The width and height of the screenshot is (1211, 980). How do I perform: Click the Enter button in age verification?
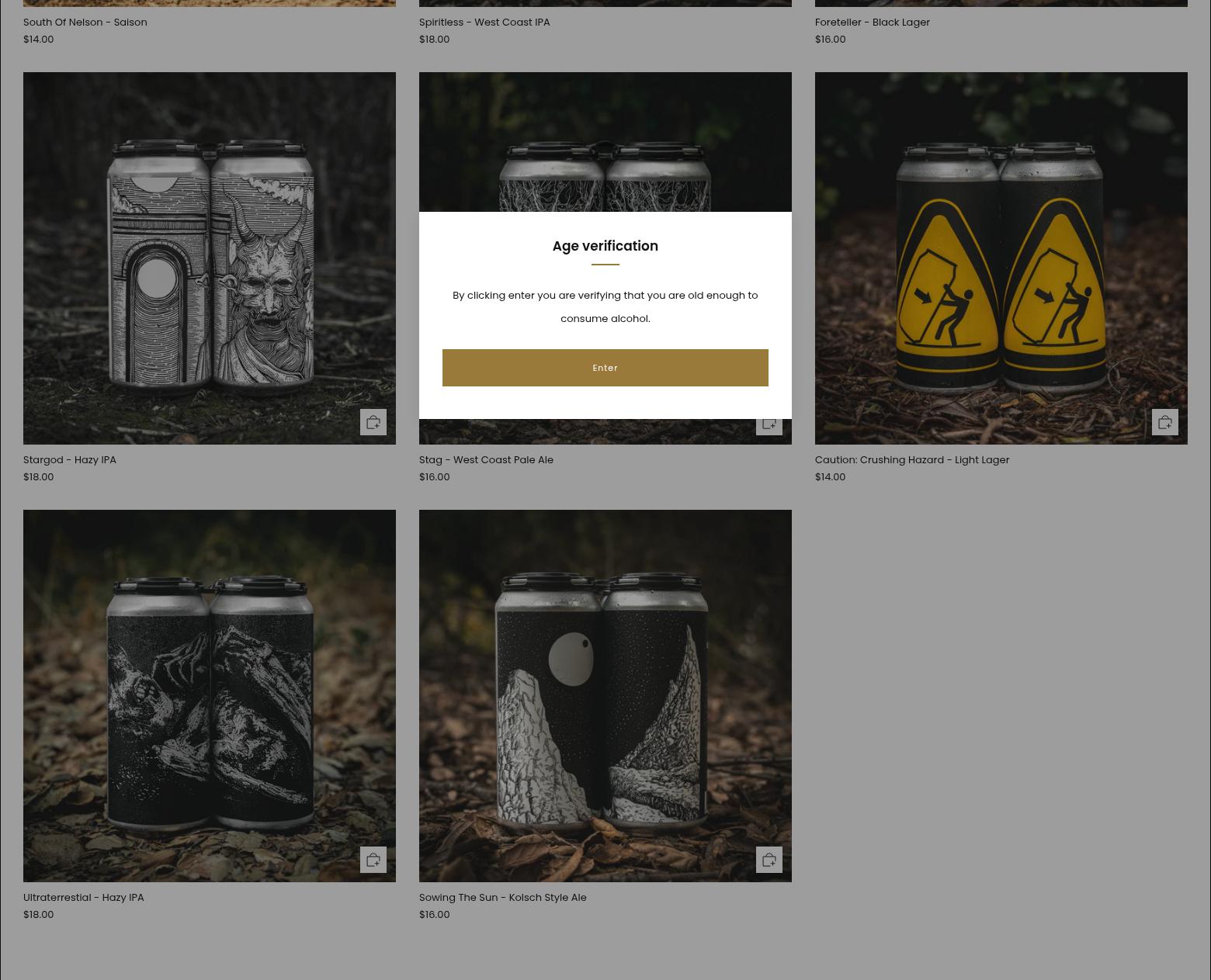click(x=605, y=368)
